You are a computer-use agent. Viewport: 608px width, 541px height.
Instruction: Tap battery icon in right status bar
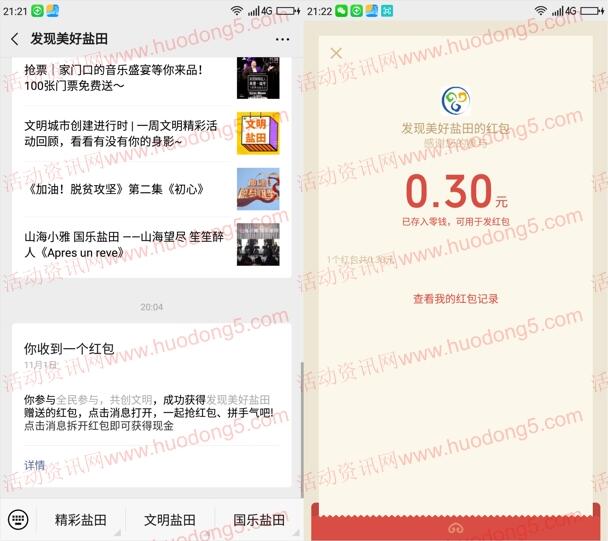pyautogui.click(x=592, y=11)
